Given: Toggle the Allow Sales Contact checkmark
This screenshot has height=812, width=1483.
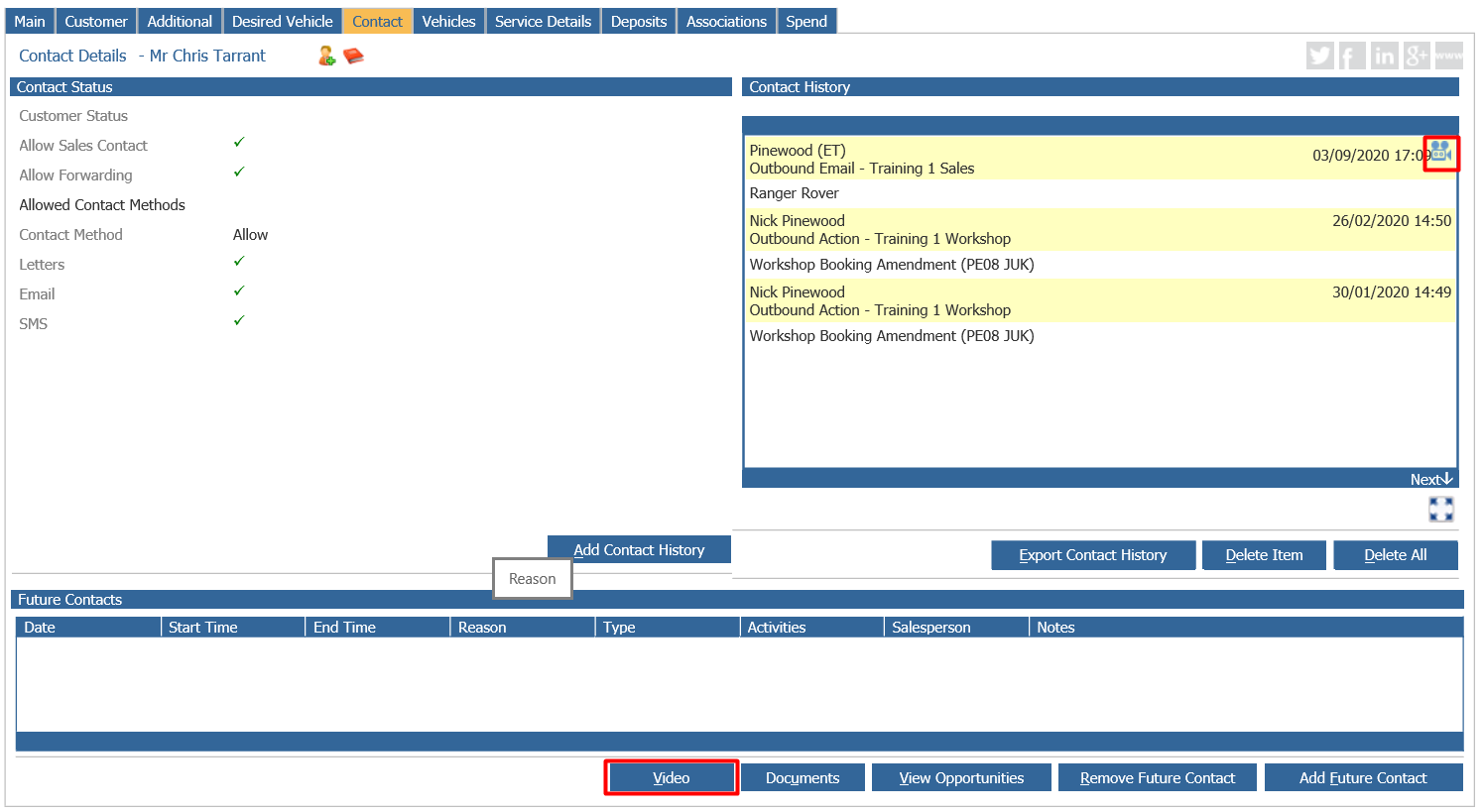Looking at the screenshot, I should coord(239,143).
